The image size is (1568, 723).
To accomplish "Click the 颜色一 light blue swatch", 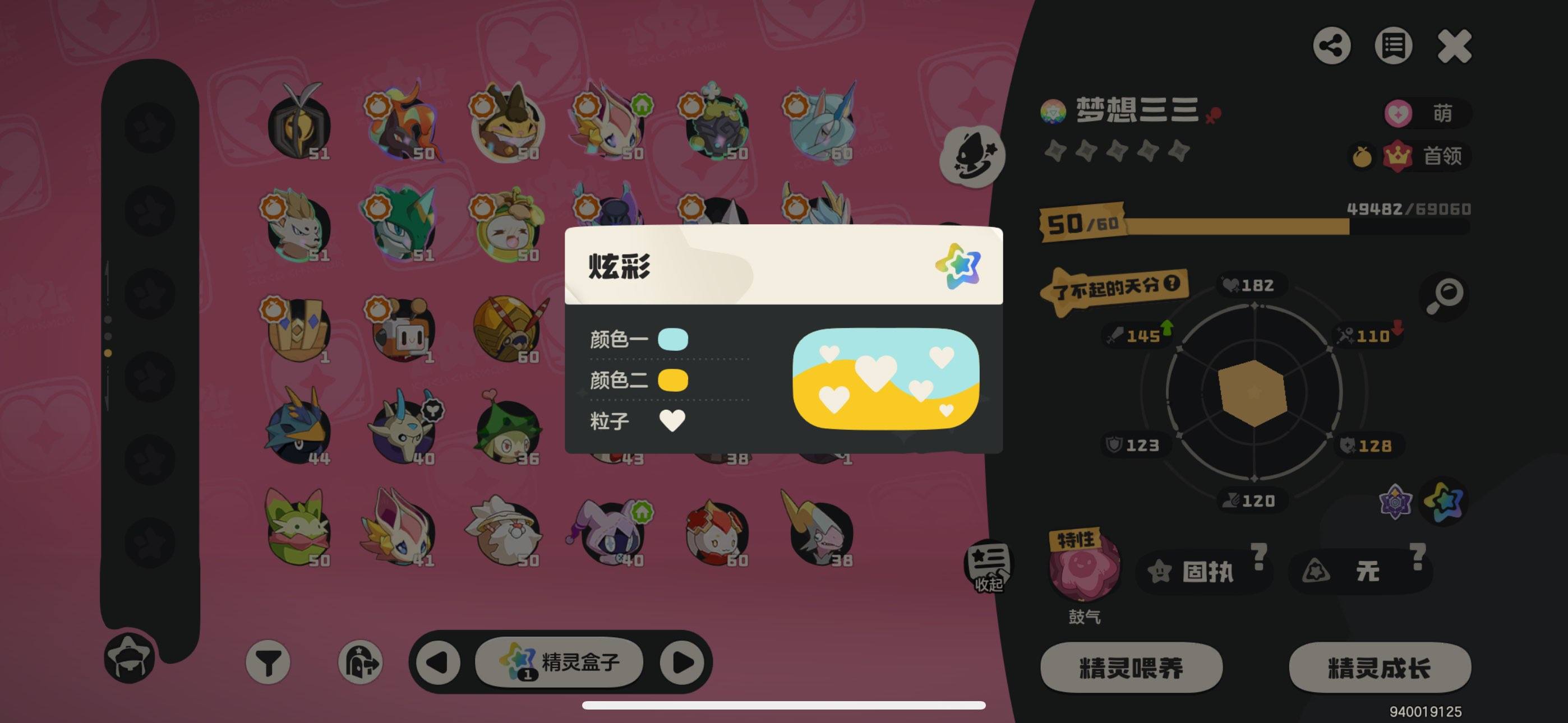I will pyautogui.click(x=672, y=339).
